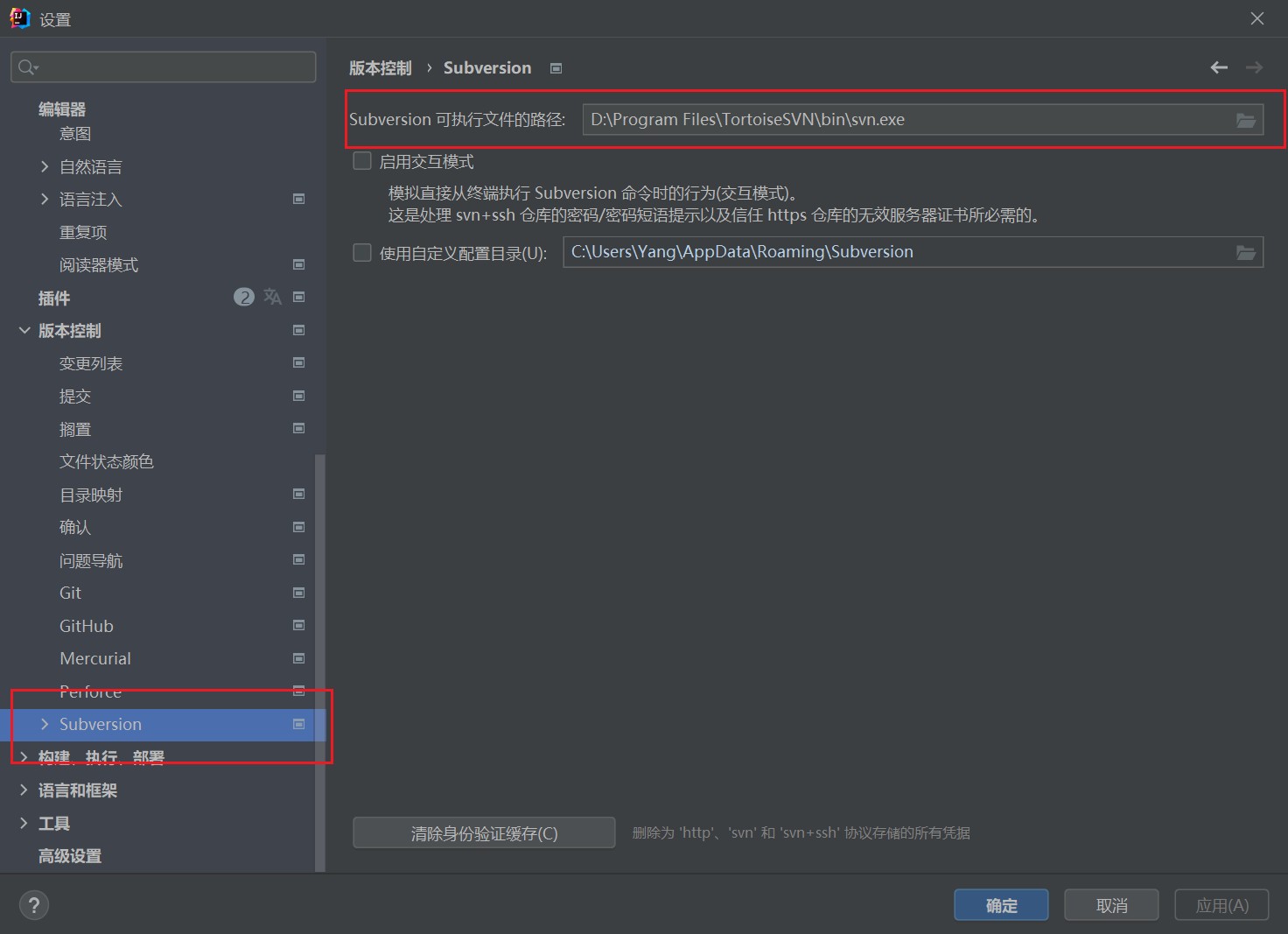
Task: Enable the 启用交互模式 checkbox
Action: tap(362, 161)
